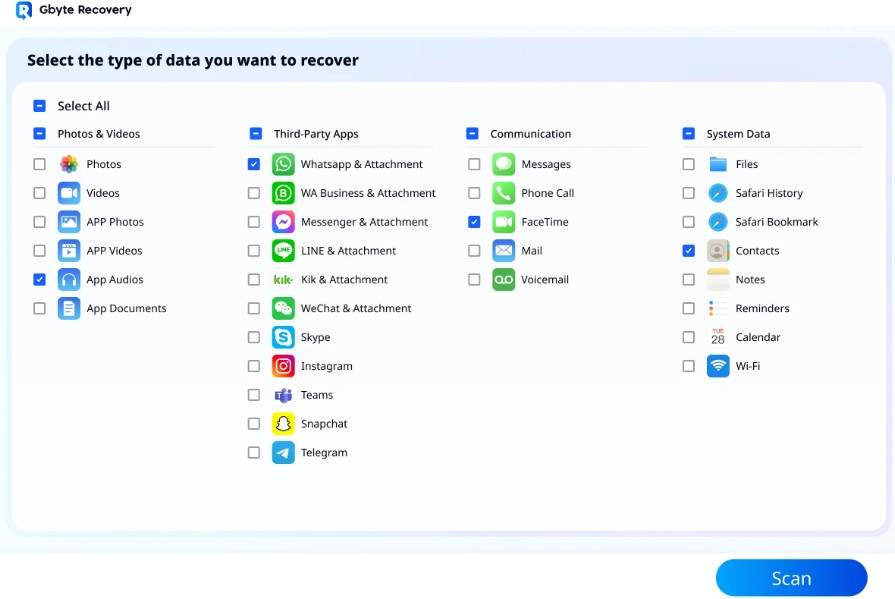Toggle the System Data group checkbox

[688, 134]
